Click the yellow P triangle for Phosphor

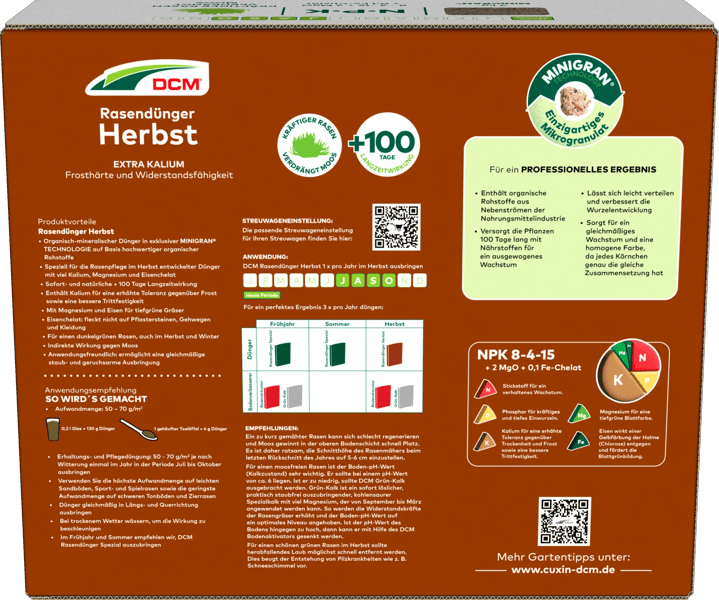pyautogui.click(x=485, y=414)
